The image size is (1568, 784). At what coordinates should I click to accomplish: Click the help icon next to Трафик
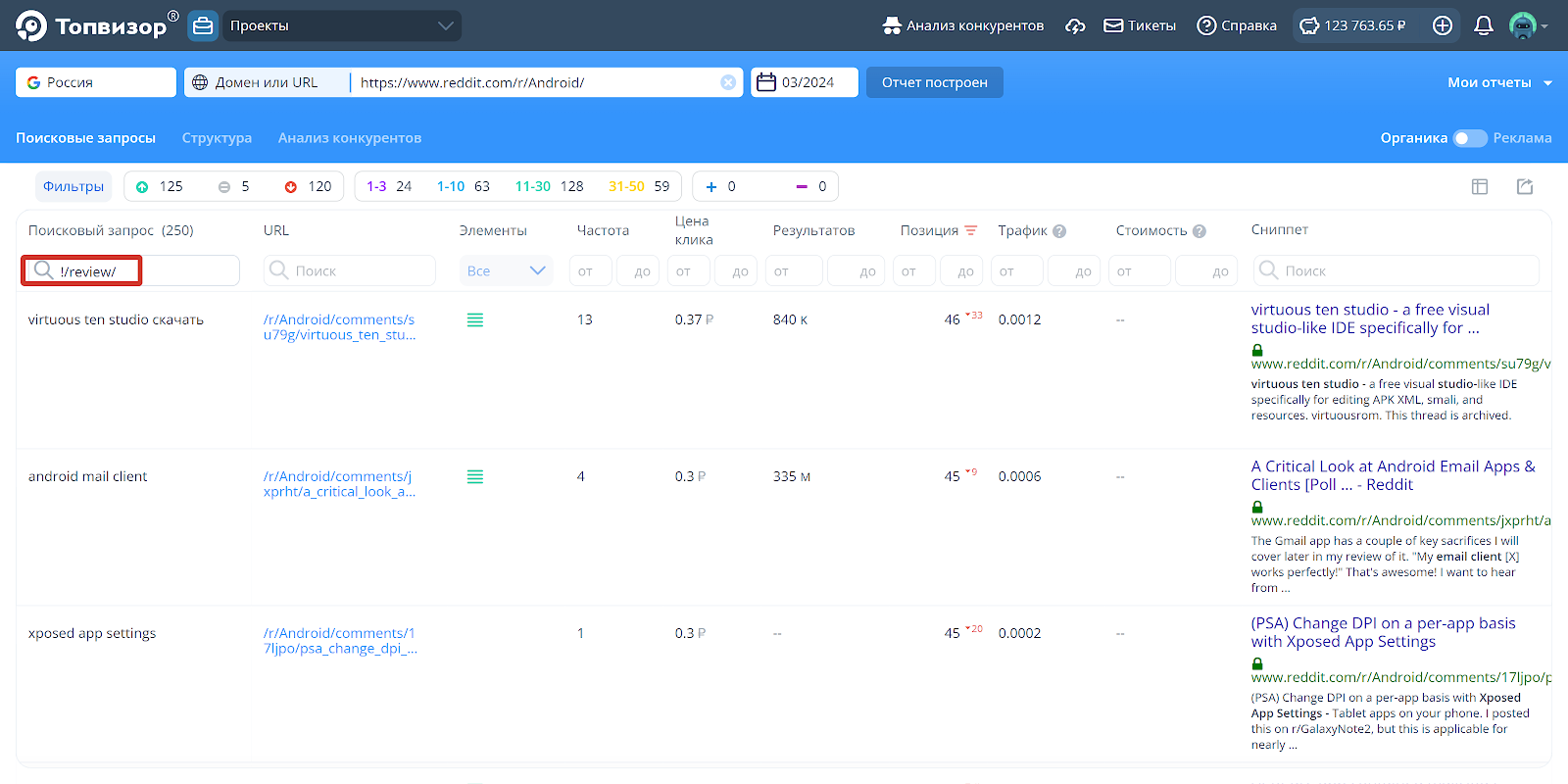(1059, 231)
